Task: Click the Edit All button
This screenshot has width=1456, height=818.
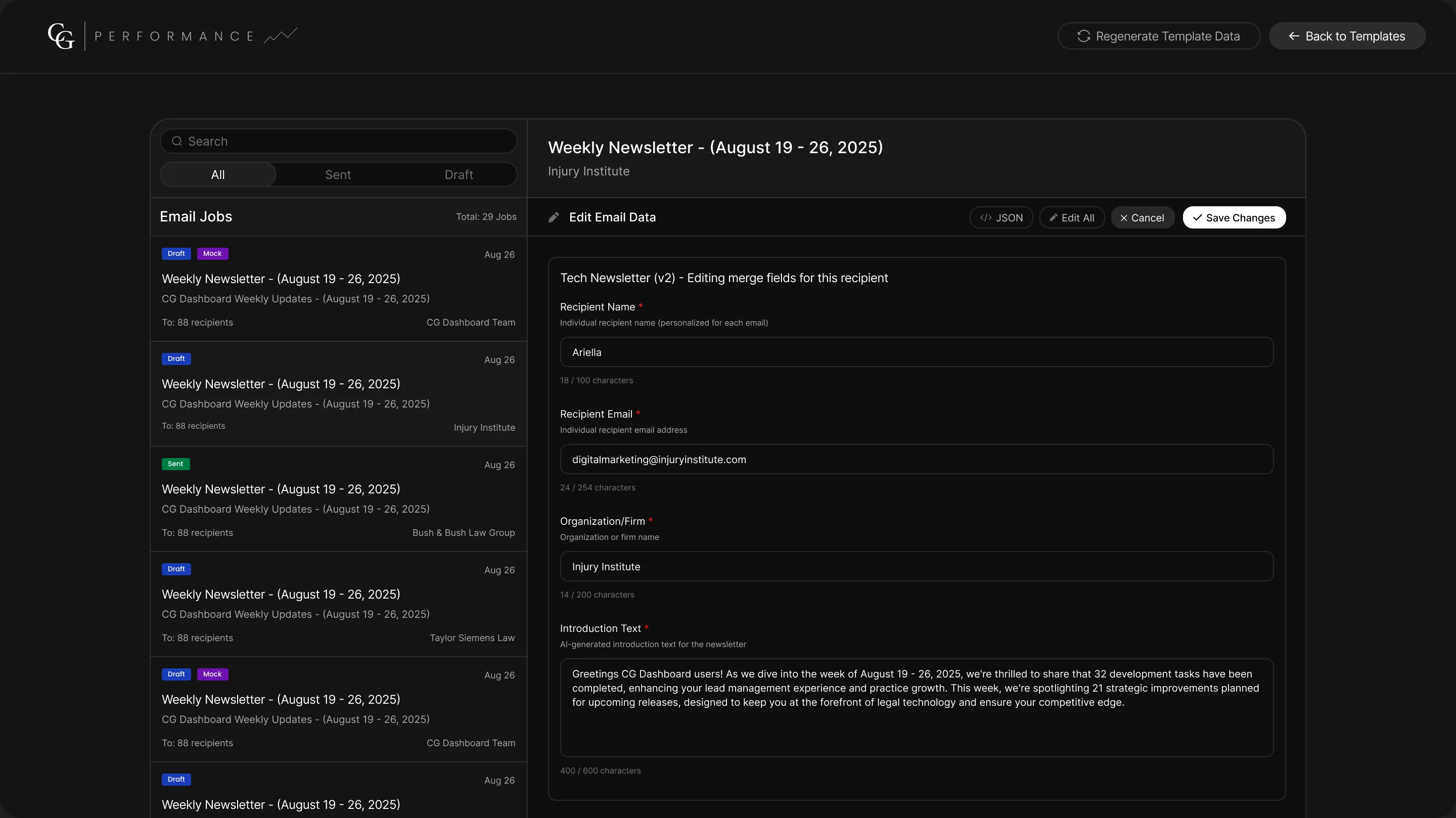Action: [x=1072, y=217]
